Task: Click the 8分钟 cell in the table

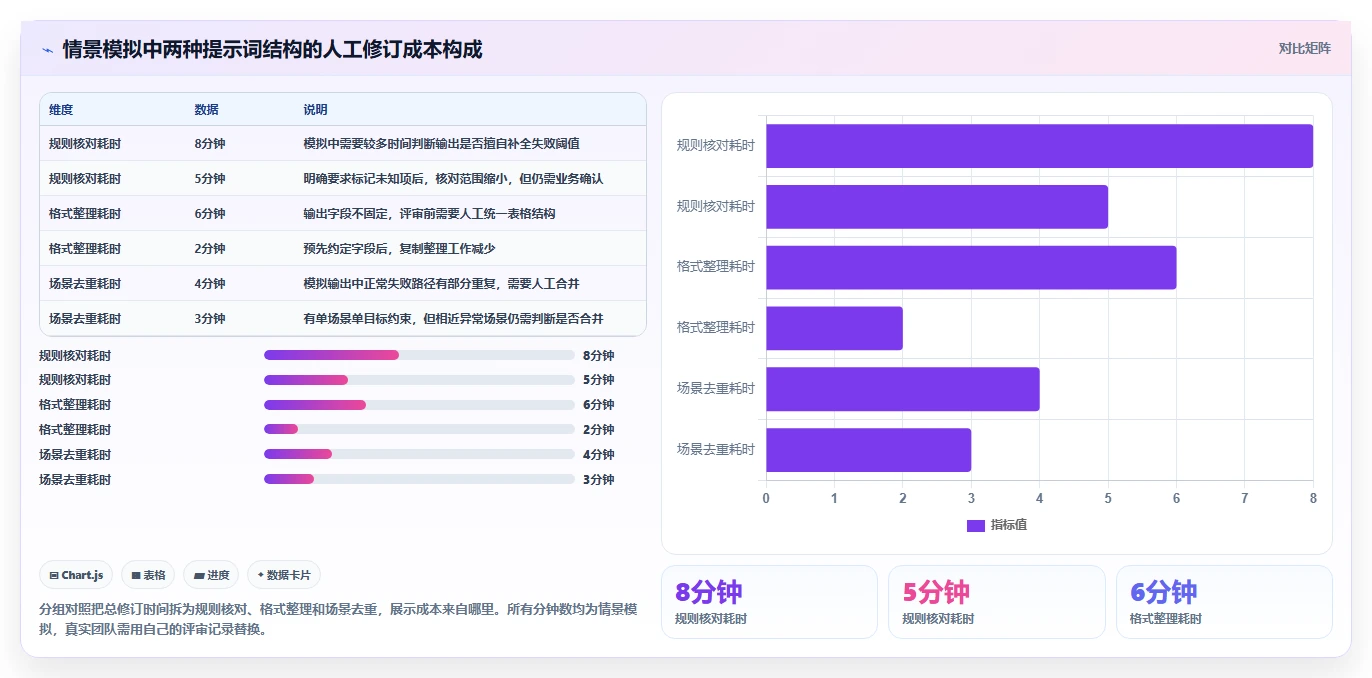Action: coord(210,143)
